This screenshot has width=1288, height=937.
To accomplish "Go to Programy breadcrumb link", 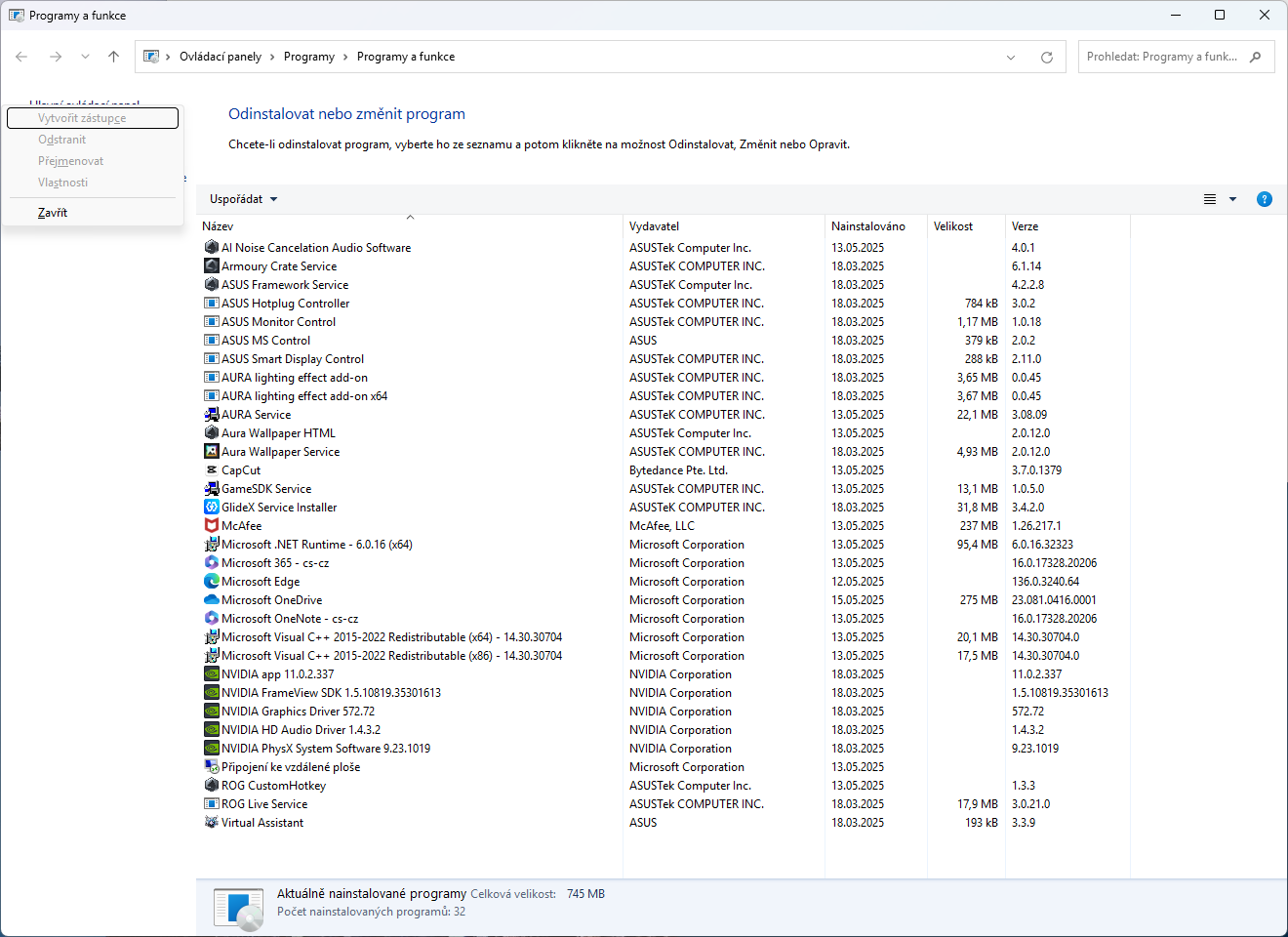I will [308, 58].
